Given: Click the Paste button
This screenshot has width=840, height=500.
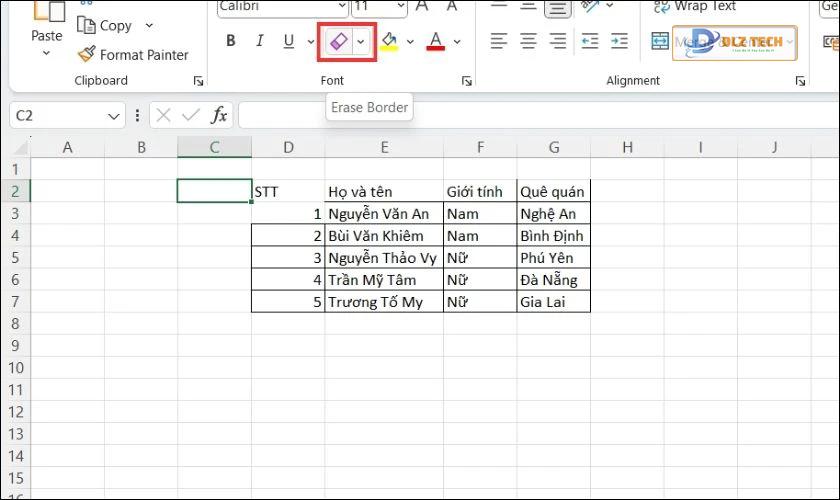Looking at the screenshot, I should click(x=47, y=21).
